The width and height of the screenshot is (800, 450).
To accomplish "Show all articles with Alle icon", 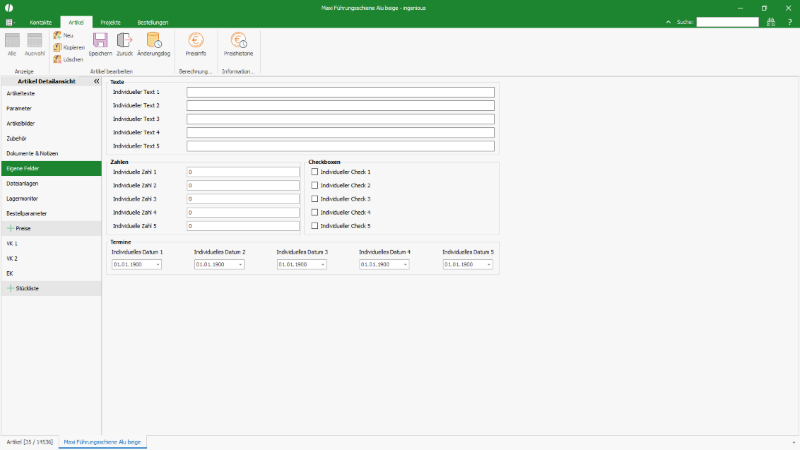I will (12, 44).
